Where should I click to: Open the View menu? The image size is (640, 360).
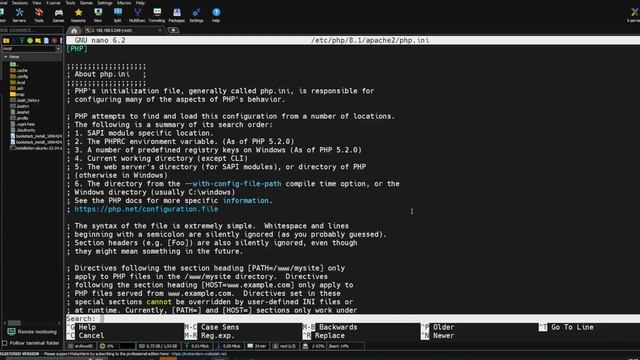click(x=37, y=2)
